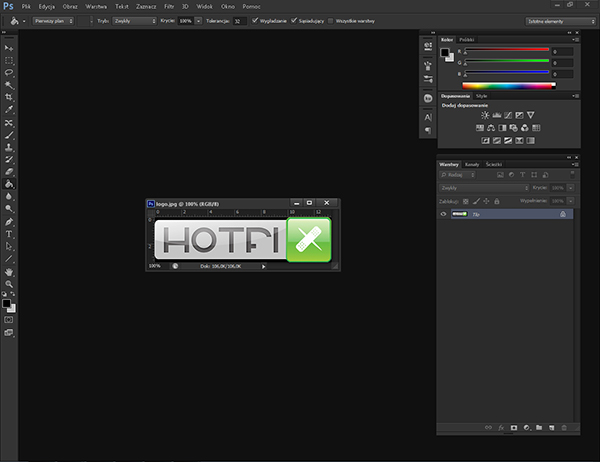Open the Edycja menu
Image resolution: width=600 pixels, height=462 pixels.
coord(47,7)
